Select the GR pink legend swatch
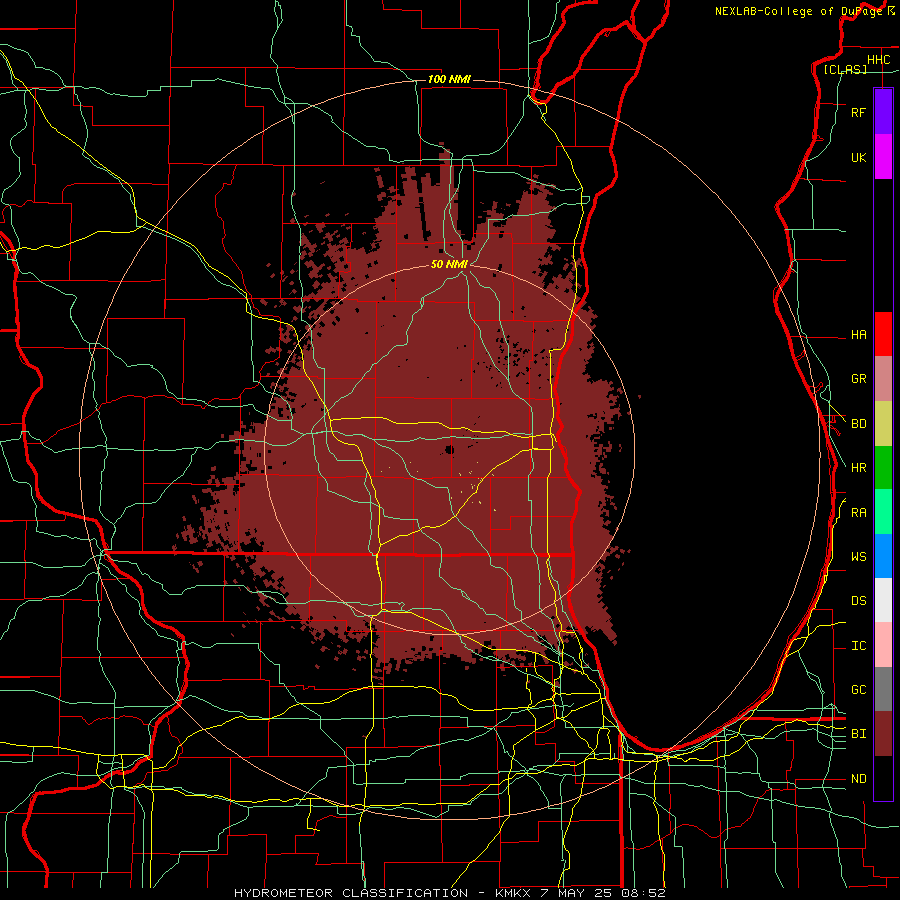 click(883, 378)
